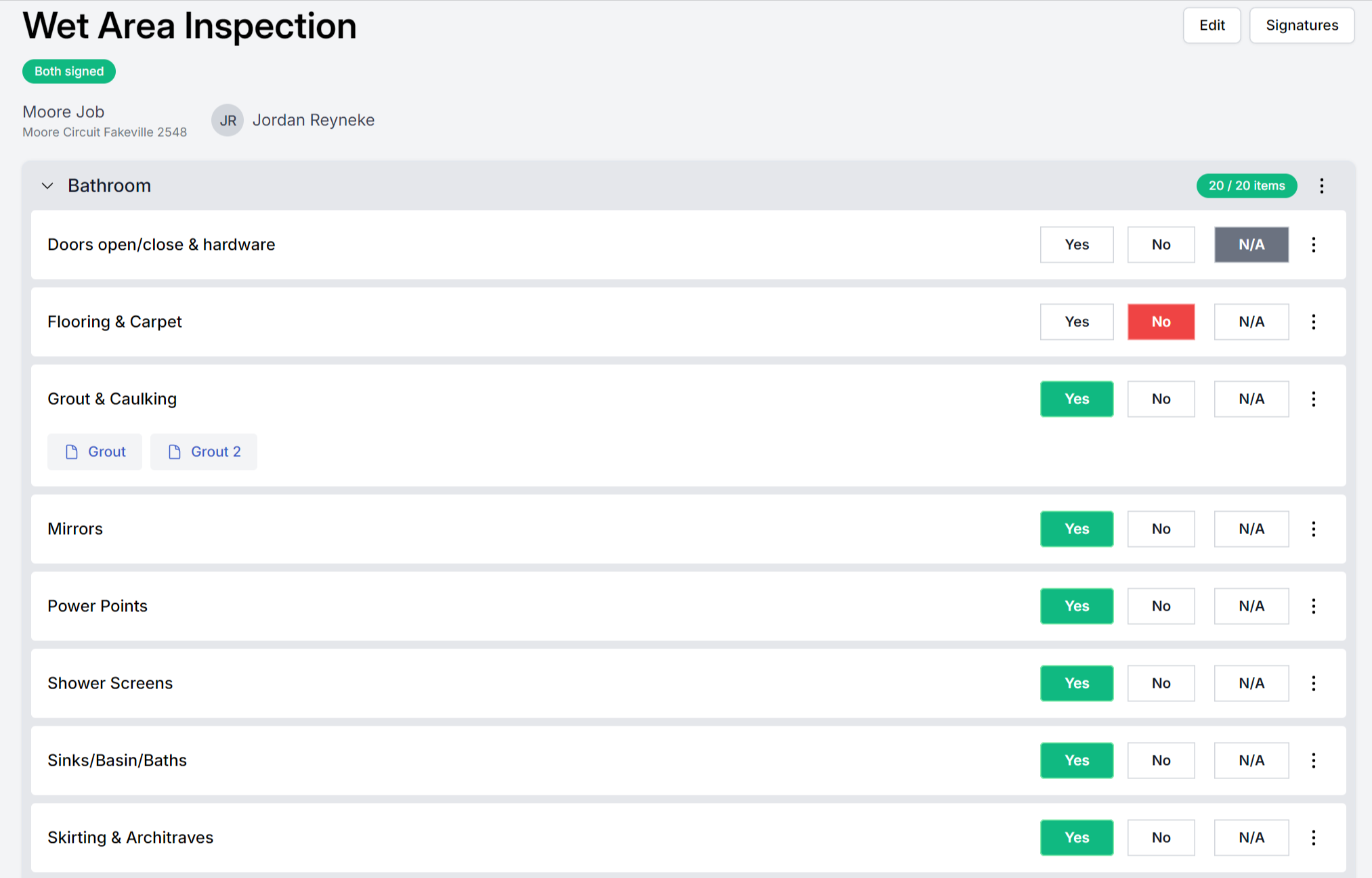1372x878 pixels.
Task: Open options menu for the Bathroom section
Action: tap(1321, 185)
